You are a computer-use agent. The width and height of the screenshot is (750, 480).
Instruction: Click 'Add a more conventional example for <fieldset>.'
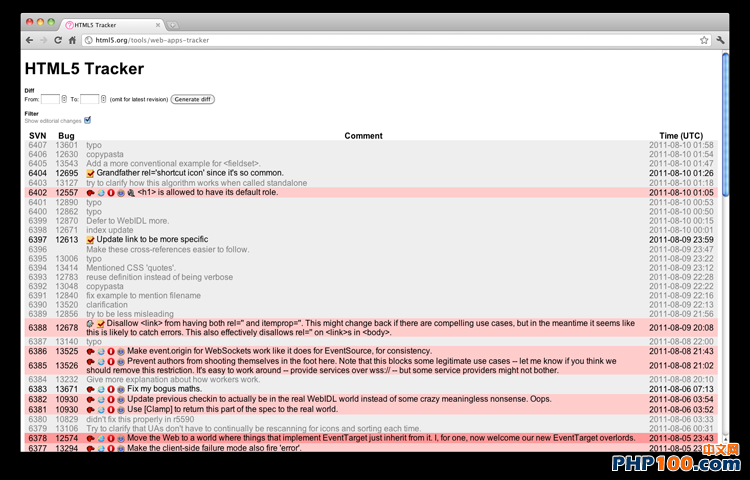coord(173,164)
